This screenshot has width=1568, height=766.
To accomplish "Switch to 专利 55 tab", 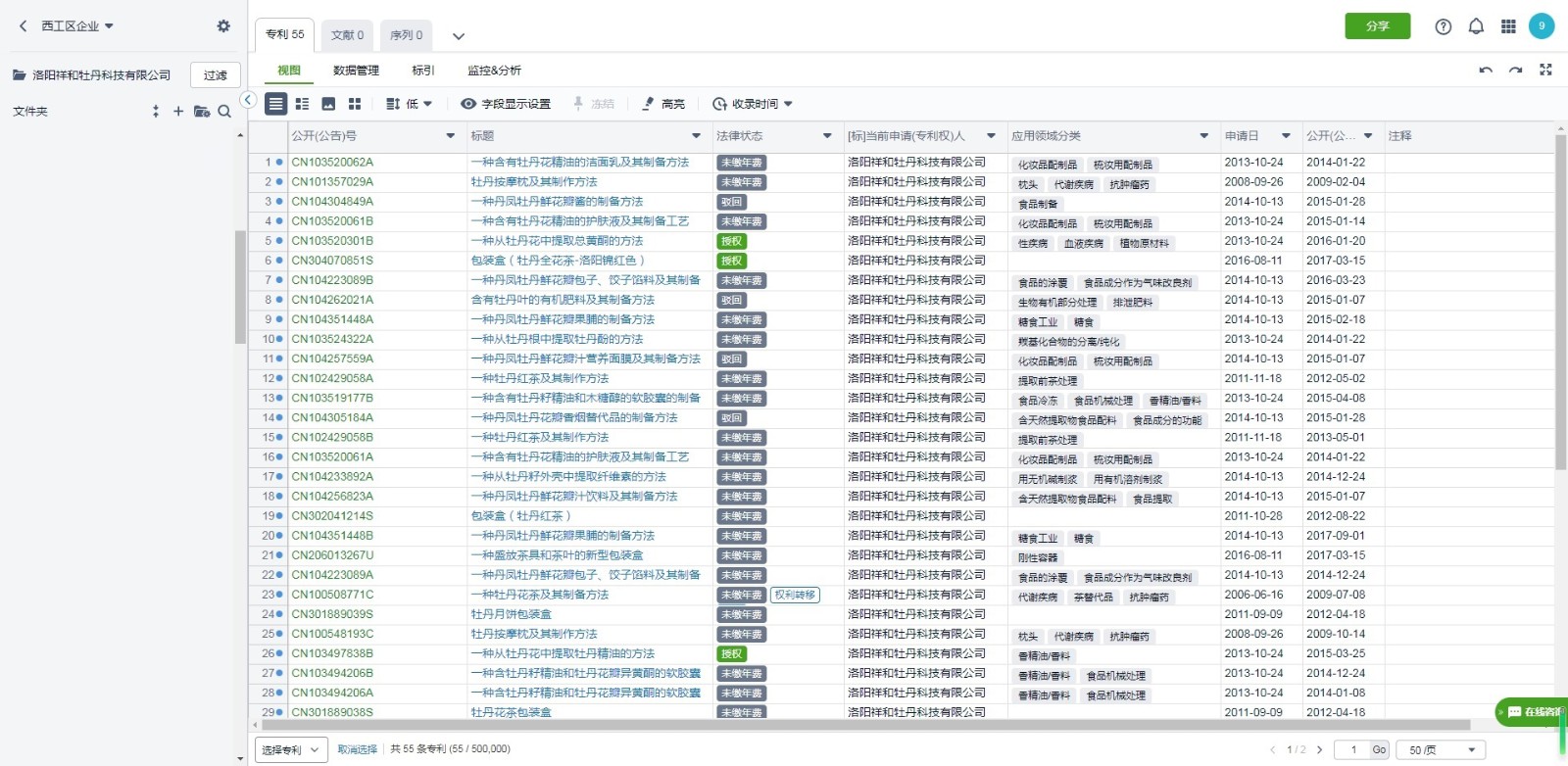I will [x=284, y=34].
